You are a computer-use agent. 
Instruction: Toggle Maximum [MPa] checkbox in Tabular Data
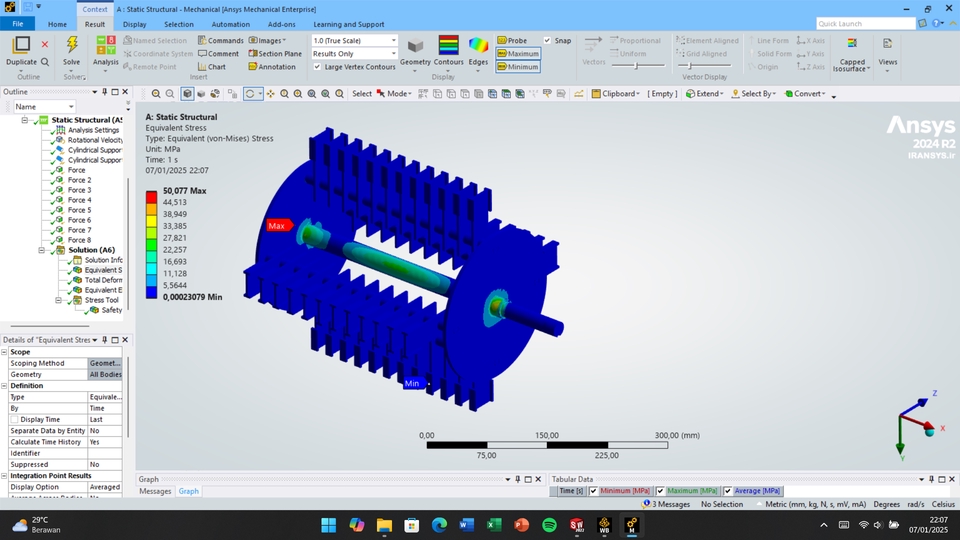coord(660,491)
